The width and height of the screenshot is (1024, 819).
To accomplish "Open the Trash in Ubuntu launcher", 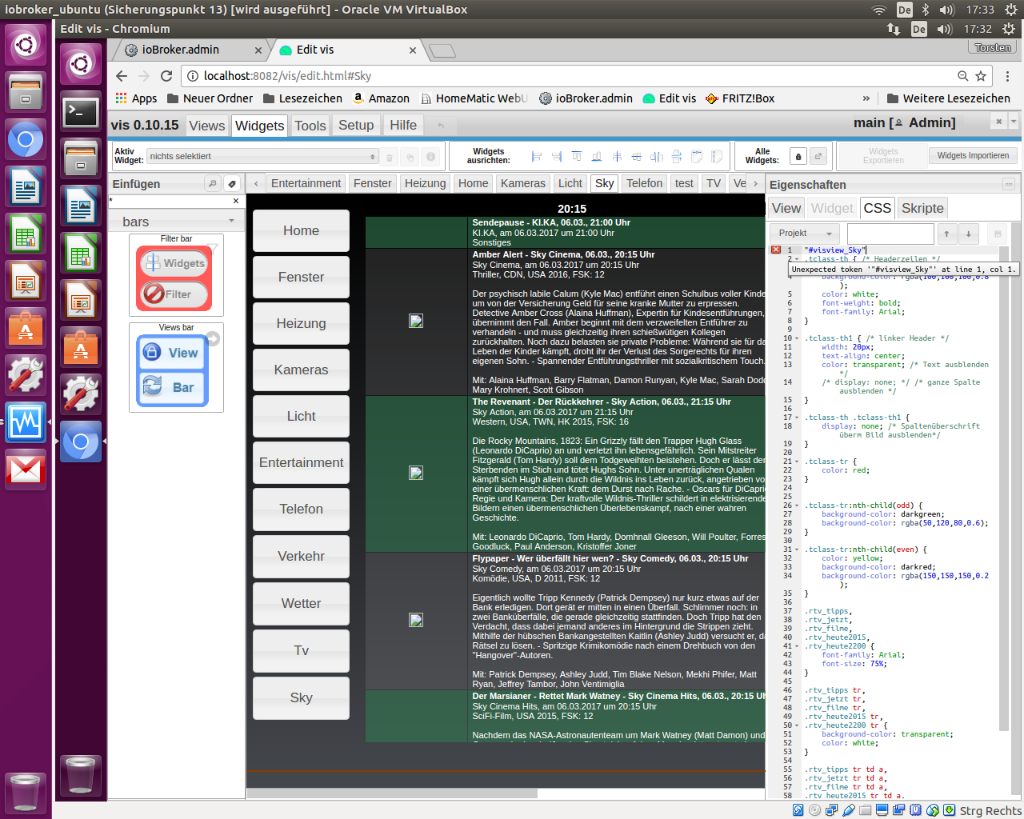I will pos(25,791).
